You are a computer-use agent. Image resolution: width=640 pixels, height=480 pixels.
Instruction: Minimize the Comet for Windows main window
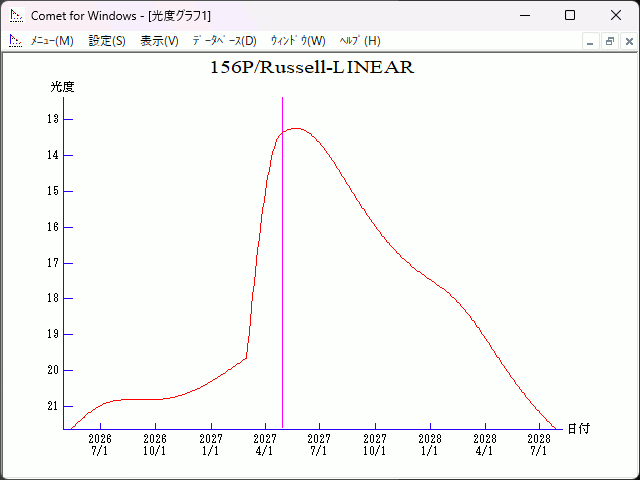(x=524, y=16)
